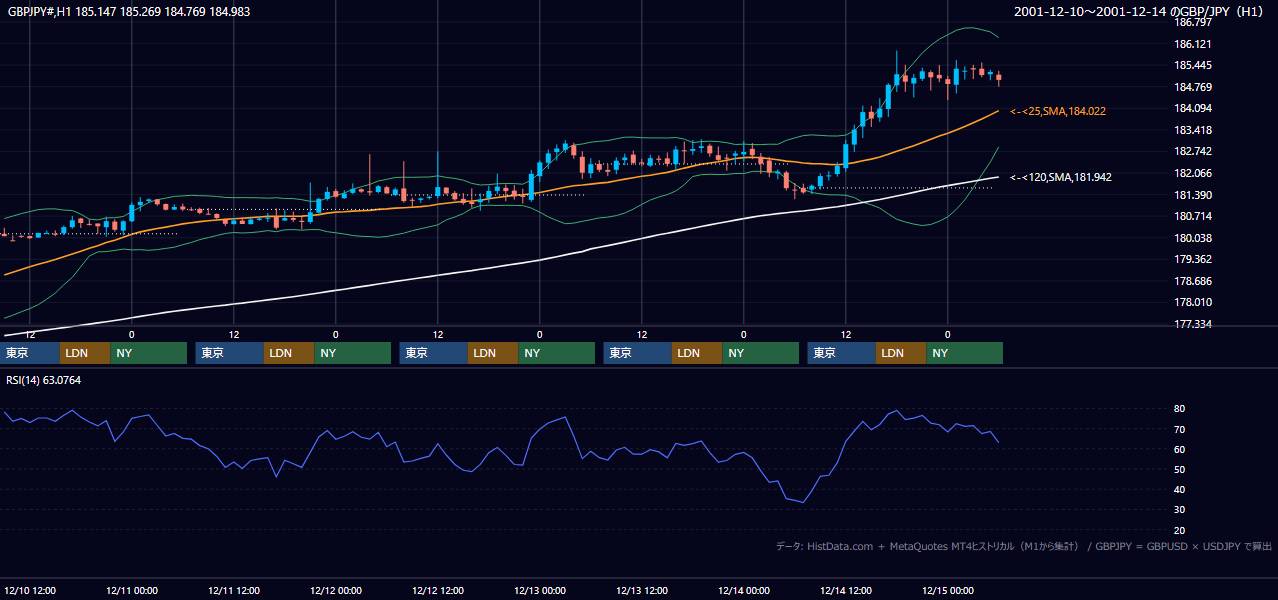Click the RSI scale value 80

[x=1179, y=409]
